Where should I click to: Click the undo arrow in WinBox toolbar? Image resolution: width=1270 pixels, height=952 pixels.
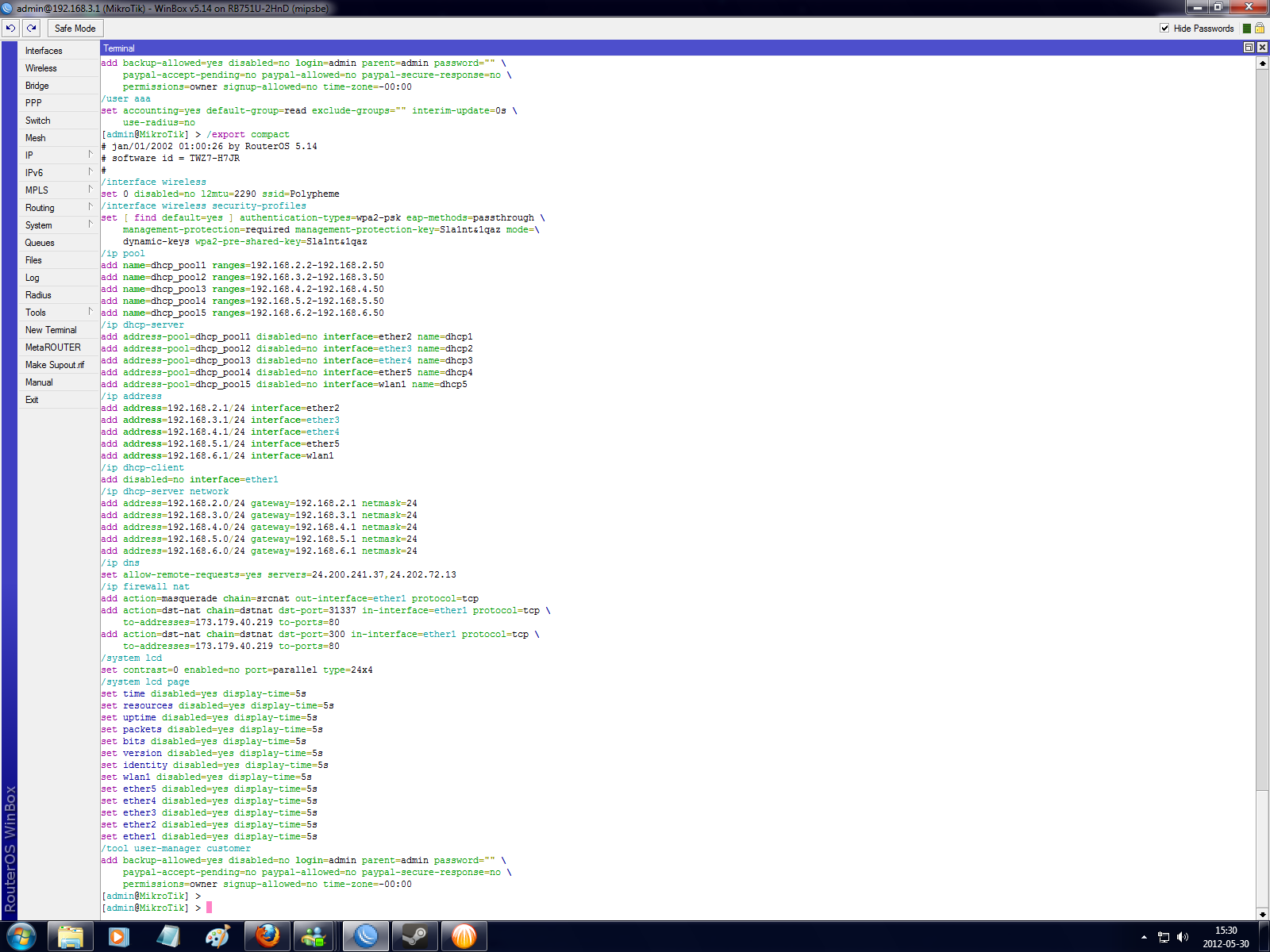tap(10, 28)
